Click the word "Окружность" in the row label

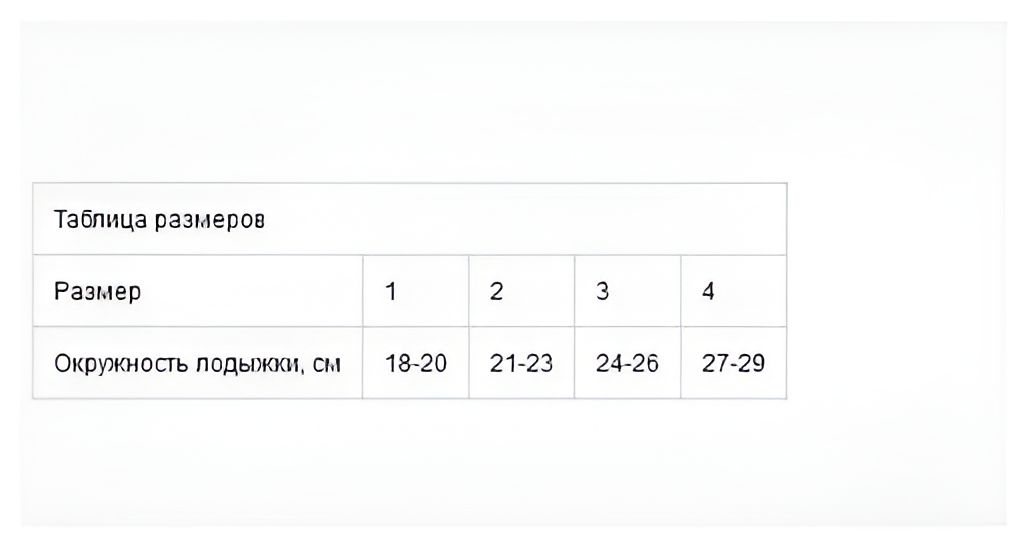[x=115, y=364]
